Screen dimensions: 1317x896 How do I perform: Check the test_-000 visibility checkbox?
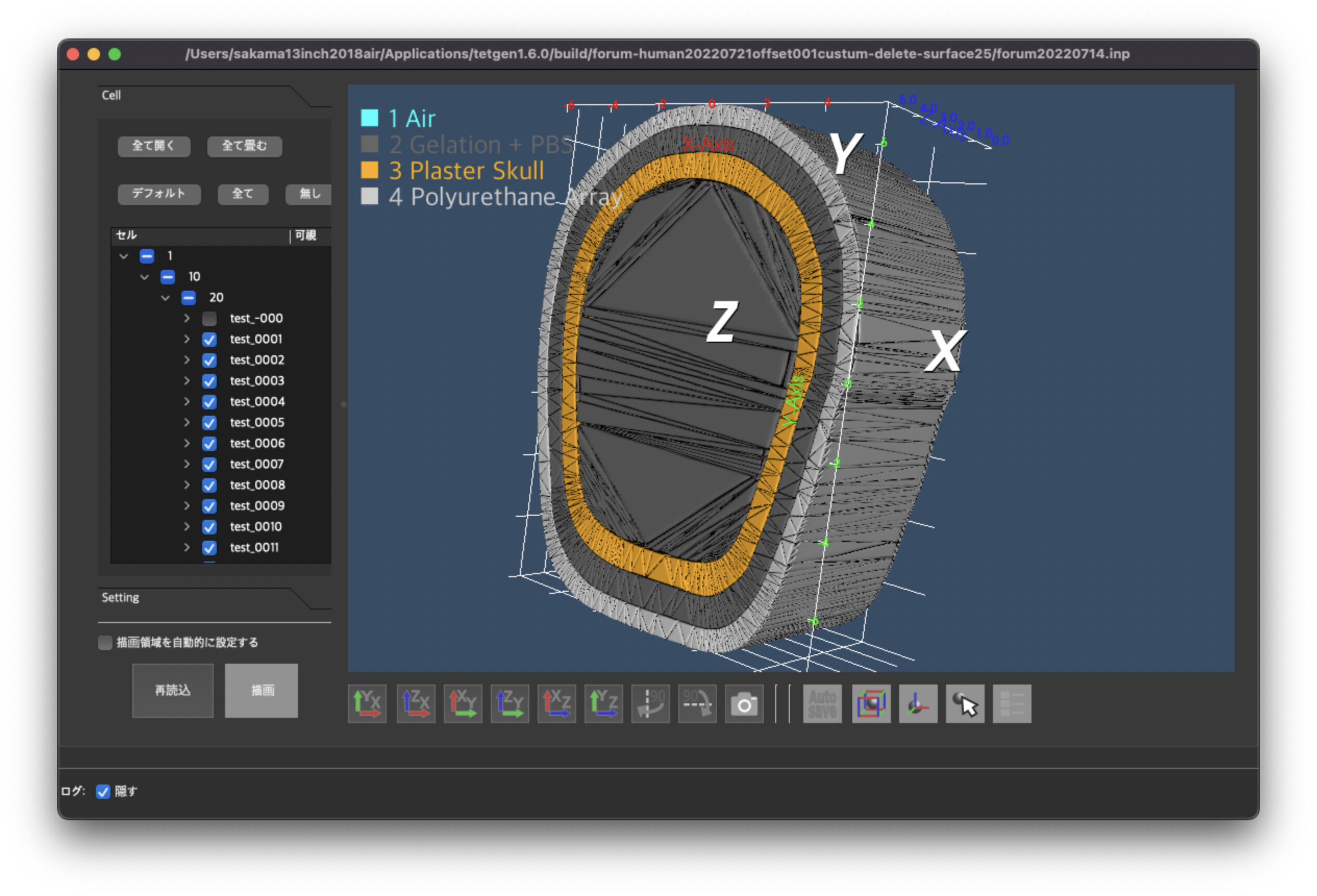(209, 318)
